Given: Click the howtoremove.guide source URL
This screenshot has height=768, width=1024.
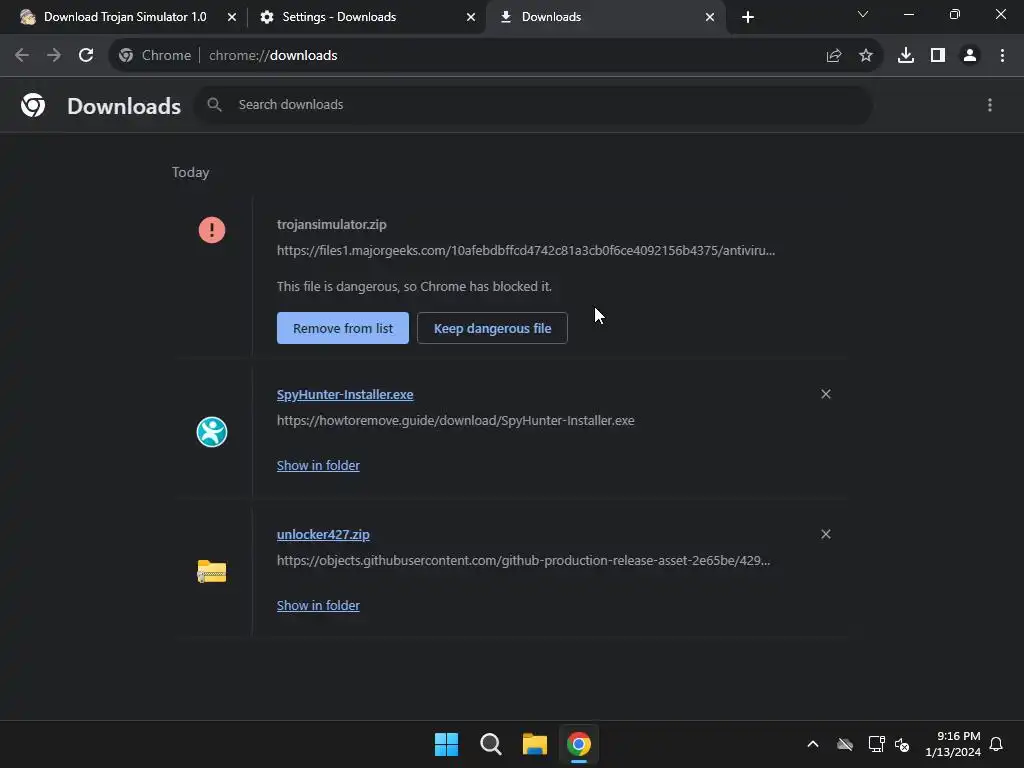Looking at the screenshot, I should (x=456, y=421).
